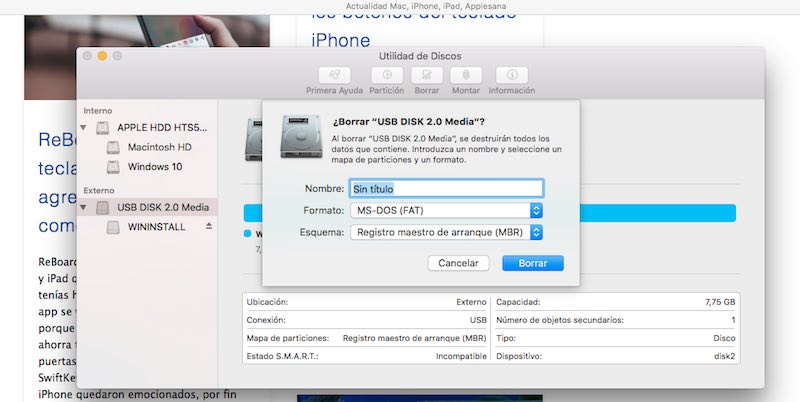Click the article photo thumbnail in browser

coord(147,57)
